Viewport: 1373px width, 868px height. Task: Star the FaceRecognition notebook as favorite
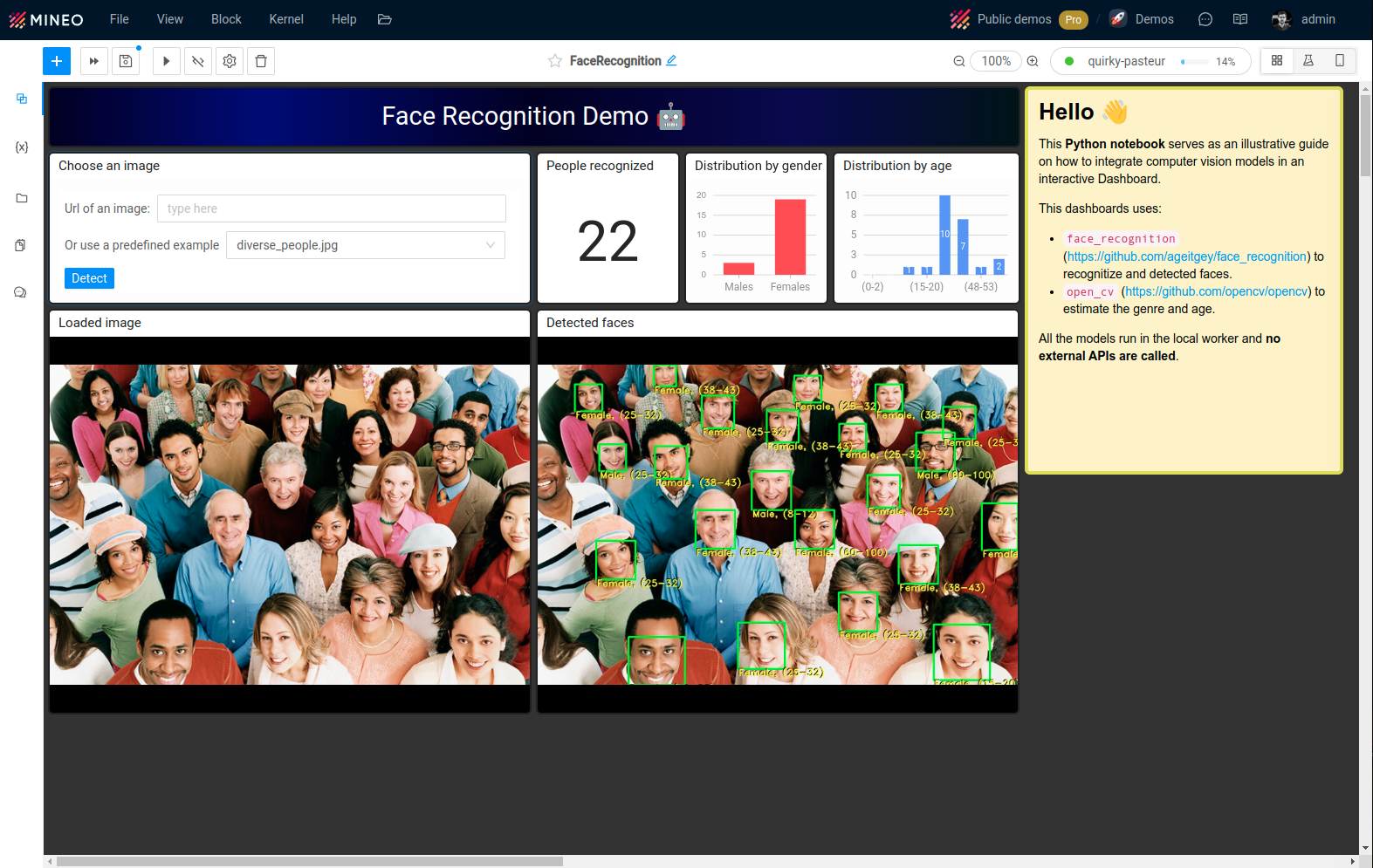[x=555, y=61]
